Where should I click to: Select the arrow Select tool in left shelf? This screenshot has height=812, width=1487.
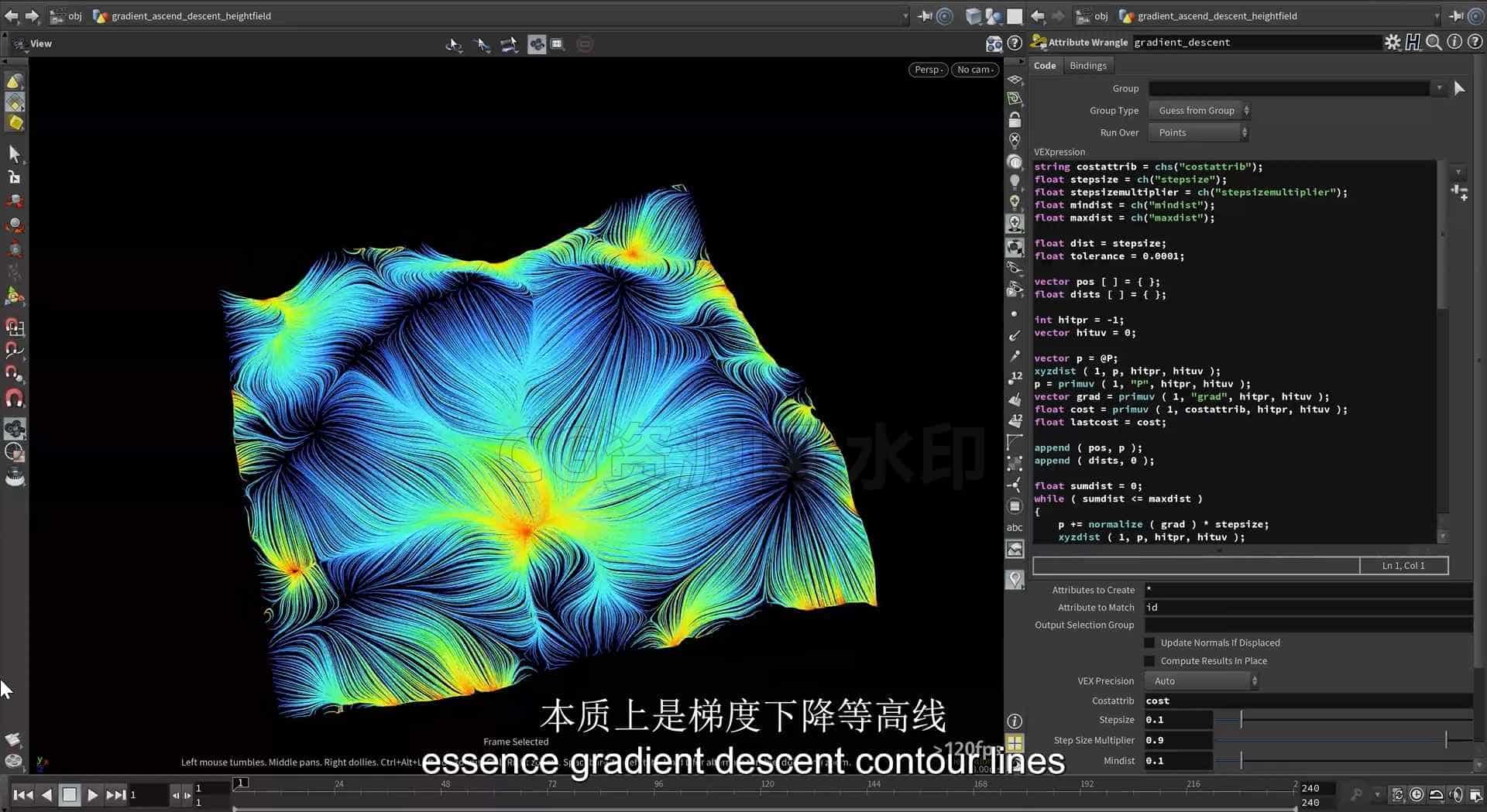pos(14,153)
